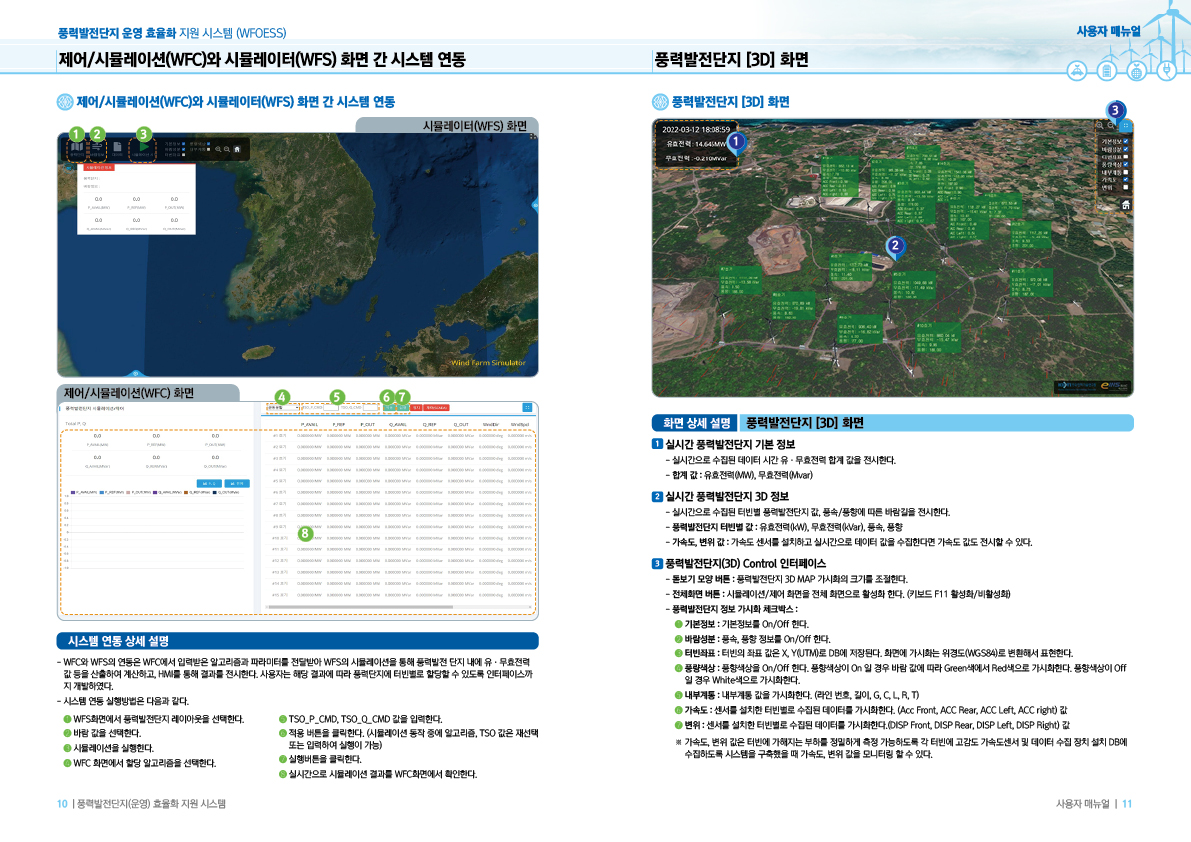
Task: Click the second blue chart button above the graph
Action: (237, 484)
